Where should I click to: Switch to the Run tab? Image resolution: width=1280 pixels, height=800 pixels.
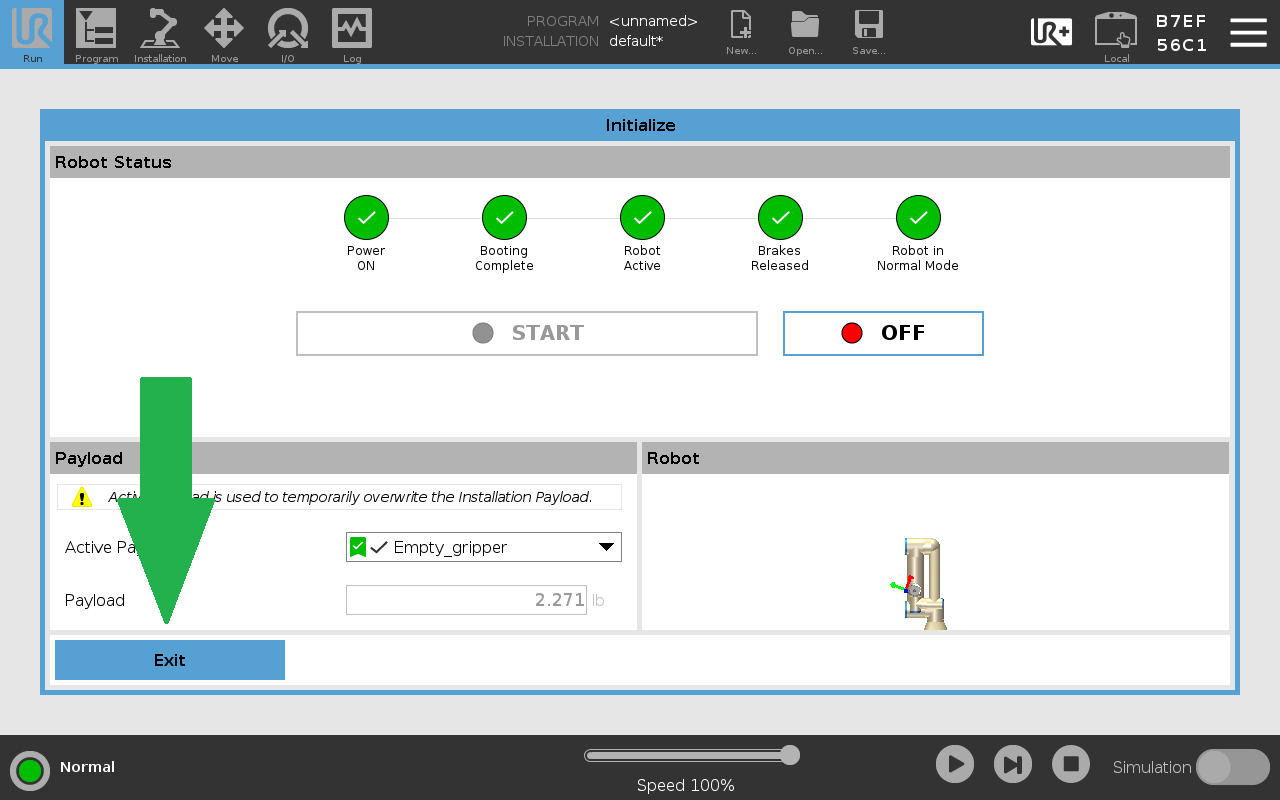[x=32, y=32]
